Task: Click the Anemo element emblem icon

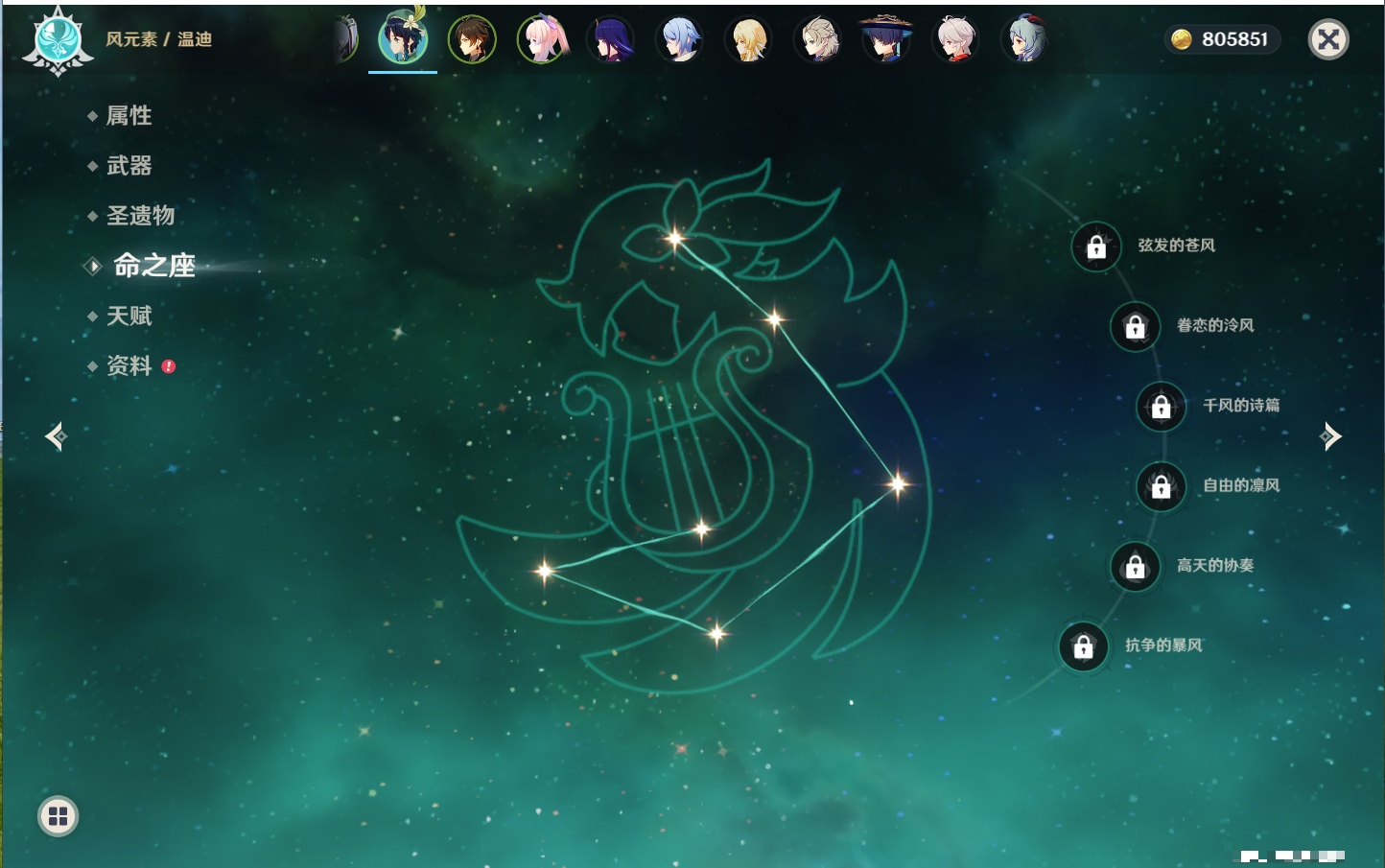Action: point(58,40)
